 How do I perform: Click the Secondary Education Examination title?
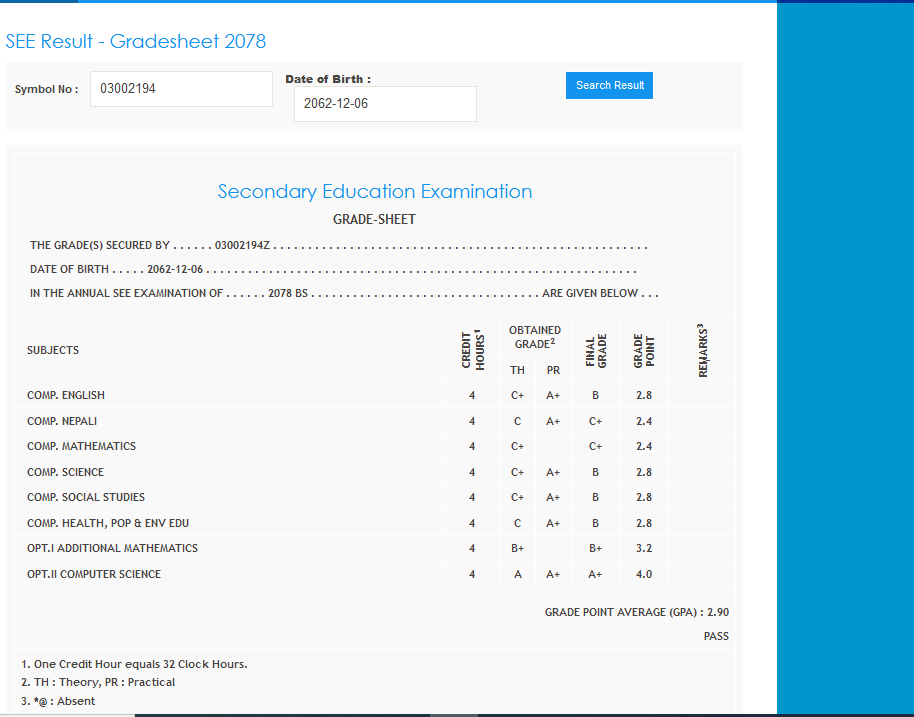[374, 192]
